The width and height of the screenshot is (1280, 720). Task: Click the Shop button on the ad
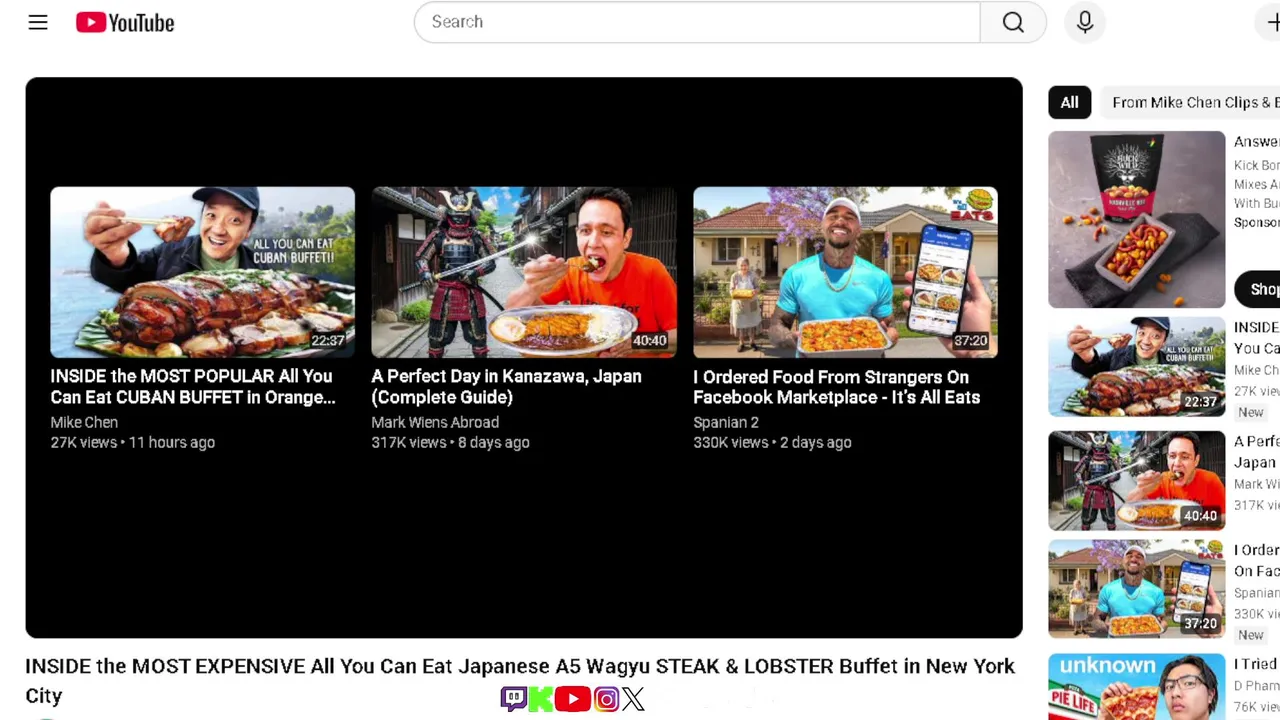[x=1259, y=289]
